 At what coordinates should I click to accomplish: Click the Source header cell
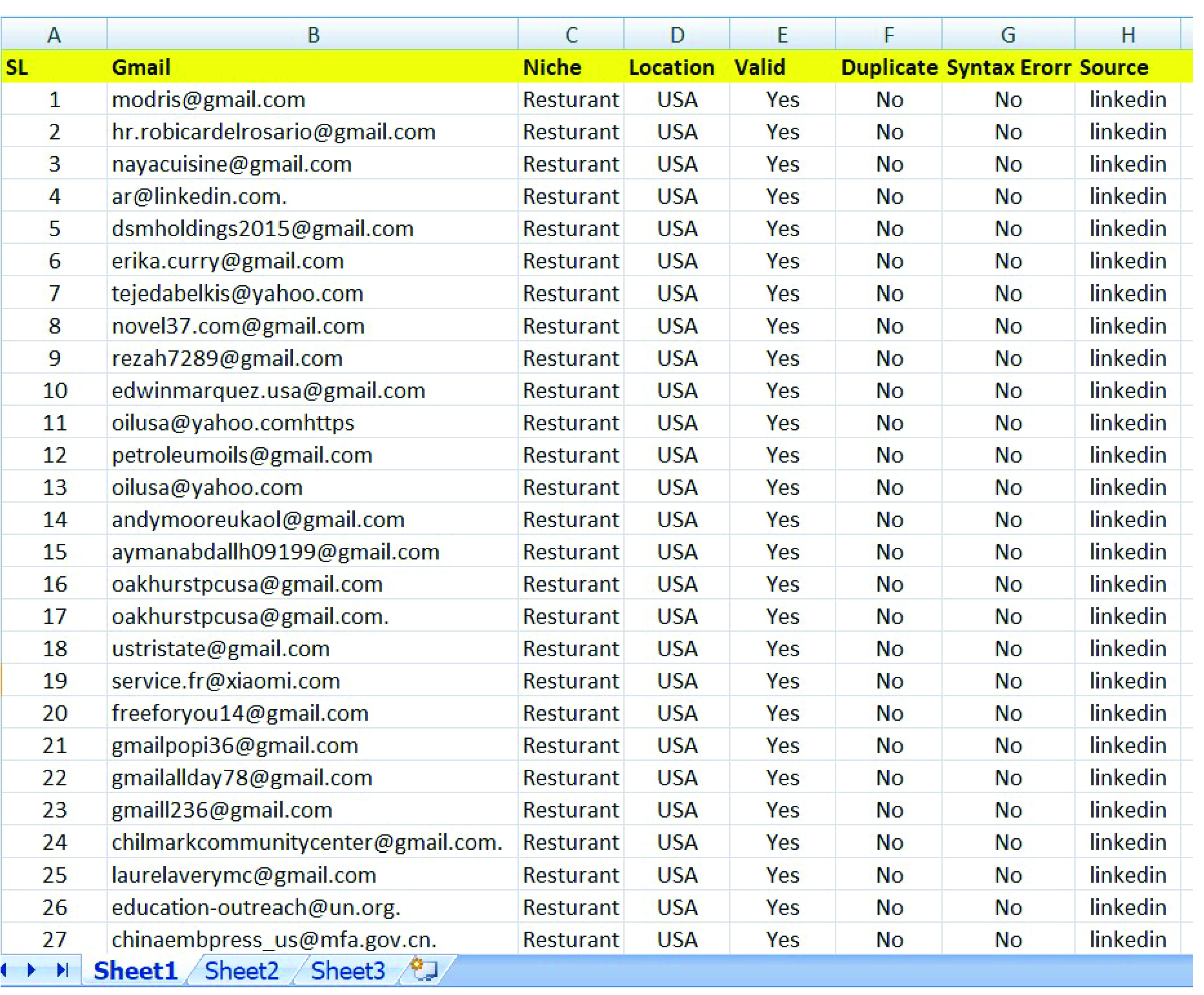(1127, 67)
